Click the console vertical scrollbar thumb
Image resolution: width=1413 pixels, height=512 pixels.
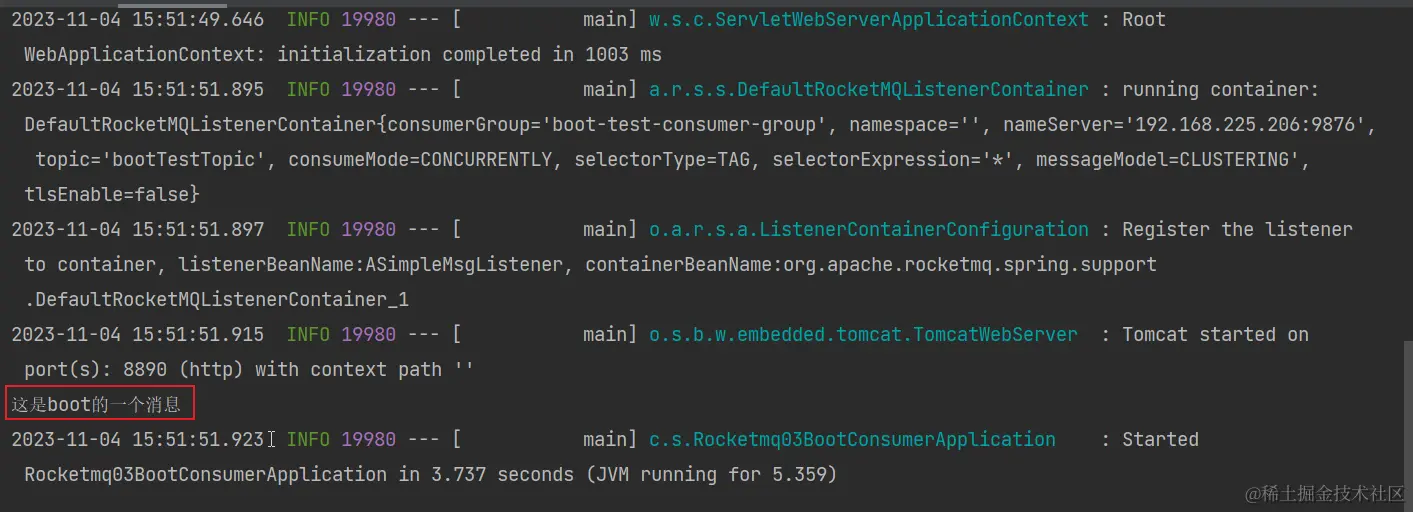(x=1408, y=425)
